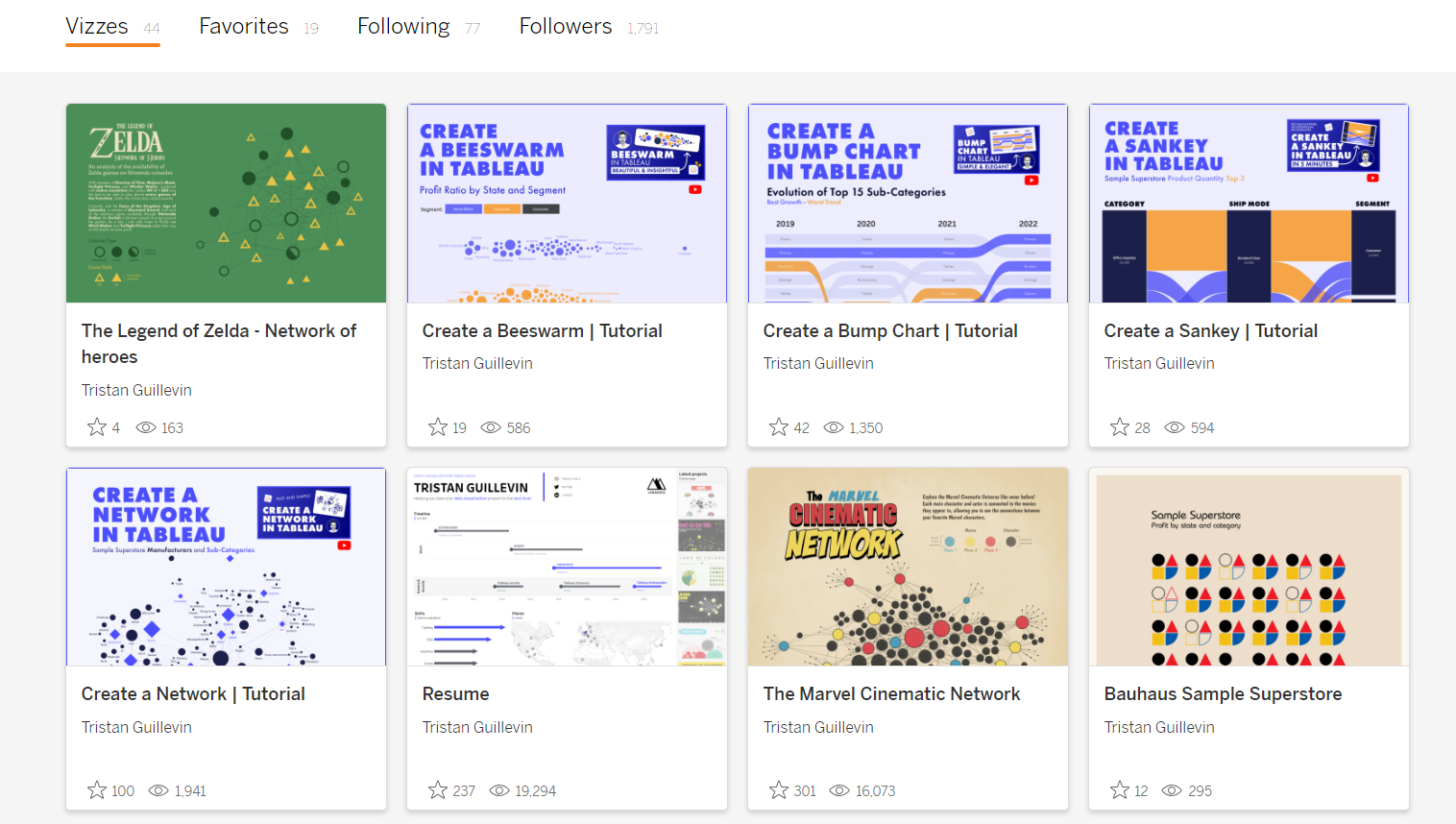Star the Create a Bump Chart tutorial
Screen dimensions: 1456x824
[779, 427]
